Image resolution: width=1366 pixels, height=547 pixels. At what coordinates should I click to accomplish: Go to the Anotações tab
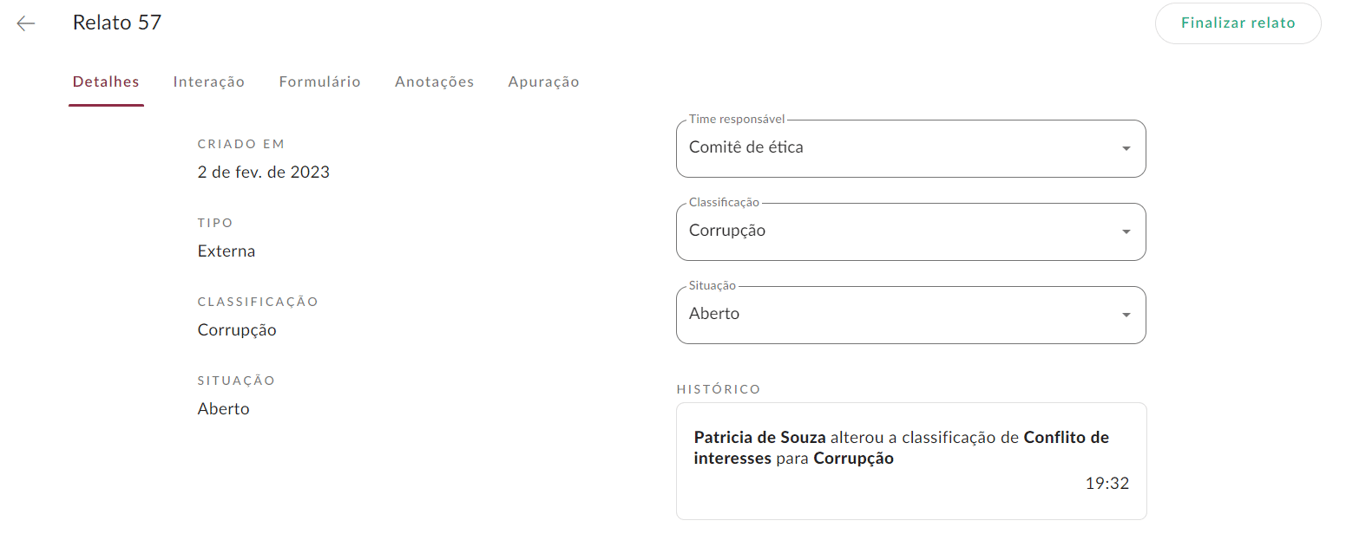pyautogui.click(x=434, y=82)
